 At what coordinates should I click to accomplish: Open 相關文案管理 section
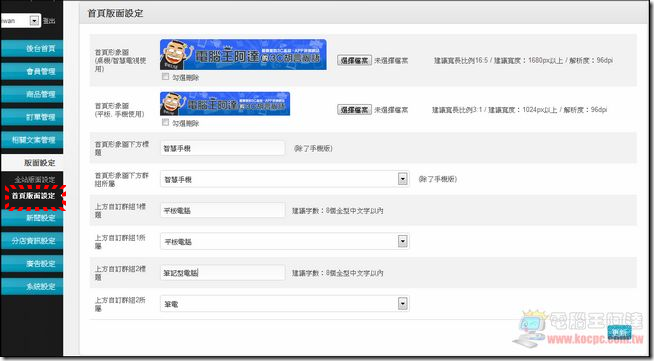tap(32, 140)
